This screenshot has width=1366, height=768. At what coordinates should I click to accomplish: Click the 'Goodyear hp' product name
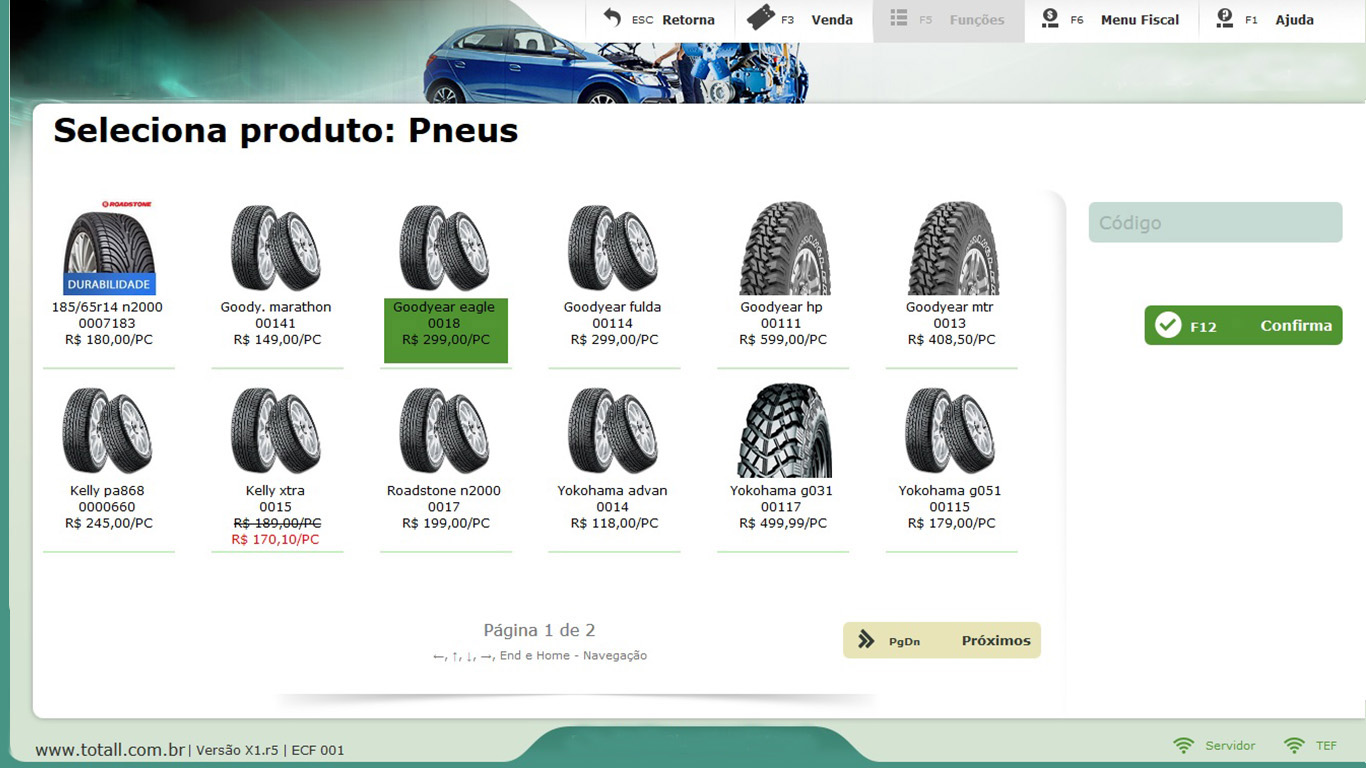tap(781, 307)
